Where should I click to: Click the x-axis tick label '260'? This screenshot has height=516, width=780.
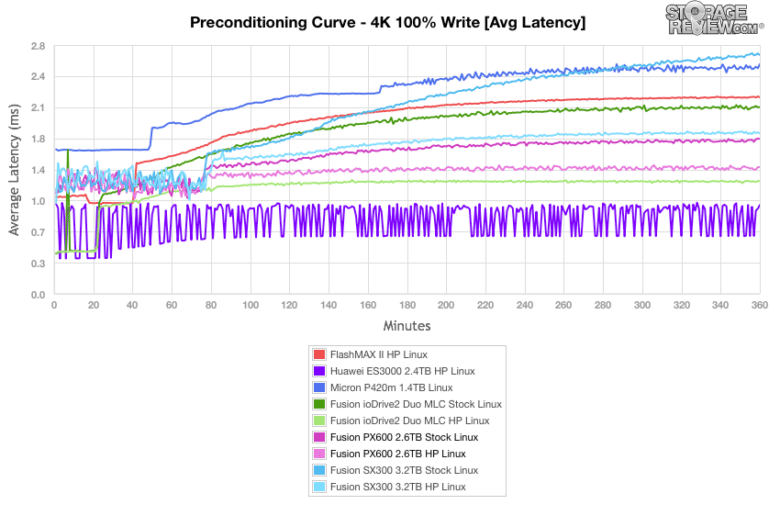click(x=563, y=305)
